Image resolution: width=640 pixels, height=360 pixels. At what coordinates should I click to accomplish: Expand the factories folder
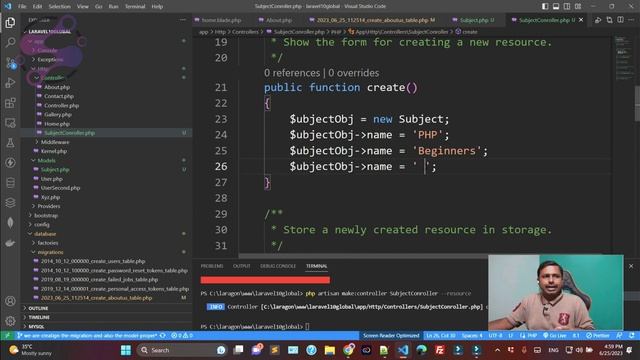(48, 243)
